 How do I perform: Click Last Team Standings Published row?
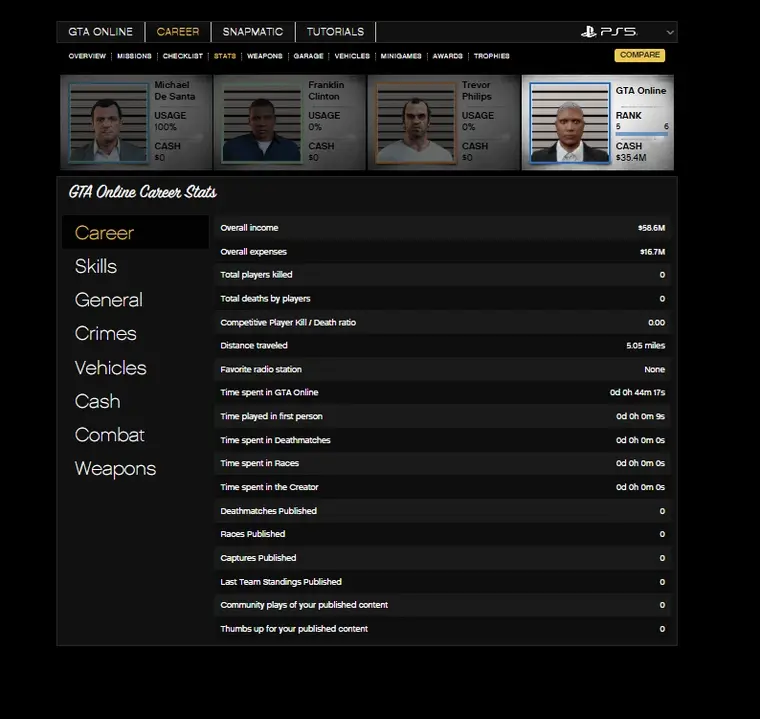click(x=443, y=582)
